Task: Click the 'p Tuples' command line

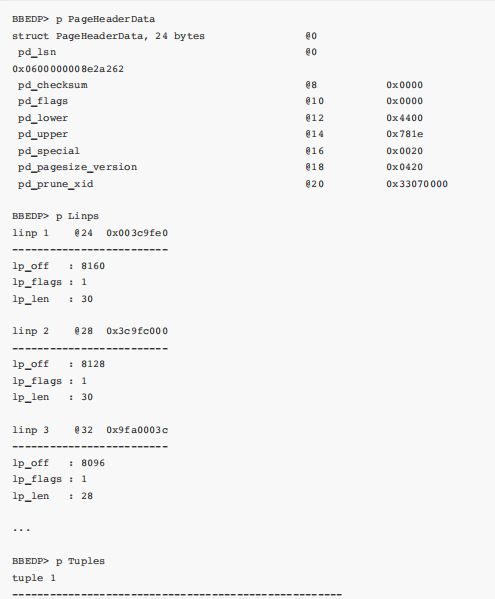Action: pyautogui.click(x=58, y=561)
